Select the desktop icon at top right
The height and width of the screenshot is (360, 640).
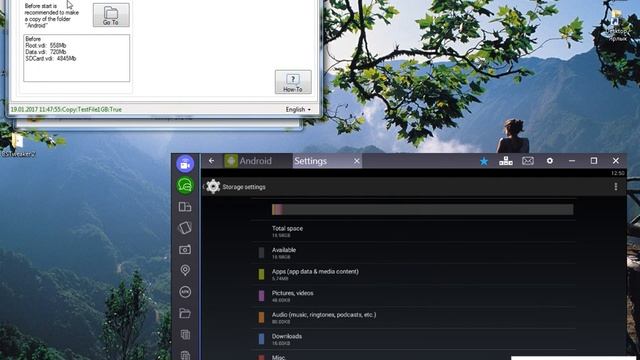617,26
